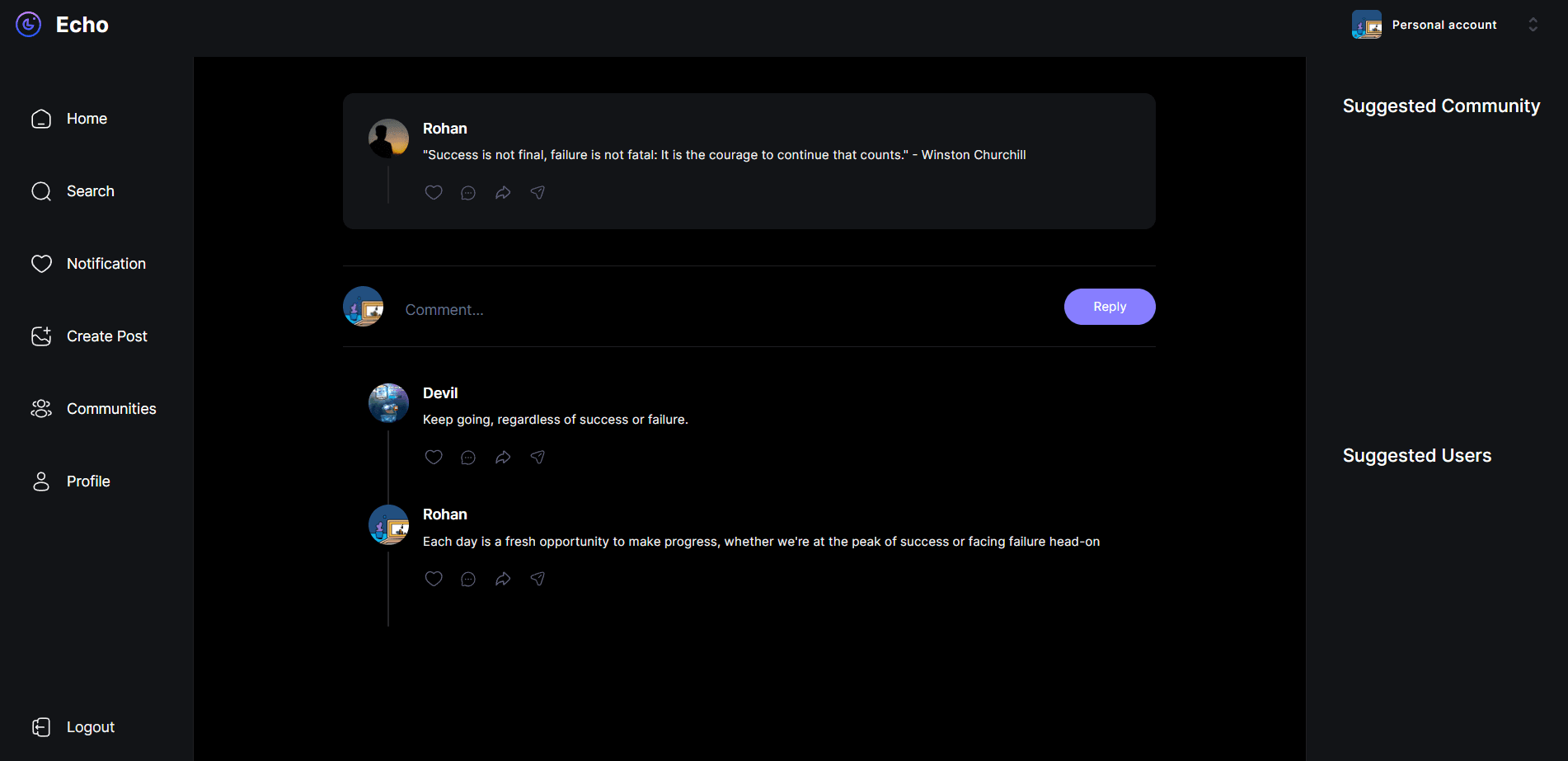Repost Rohan's Churchill quote post
The height and width of the screenshot is (761, 1568).
tap(503, 193)
